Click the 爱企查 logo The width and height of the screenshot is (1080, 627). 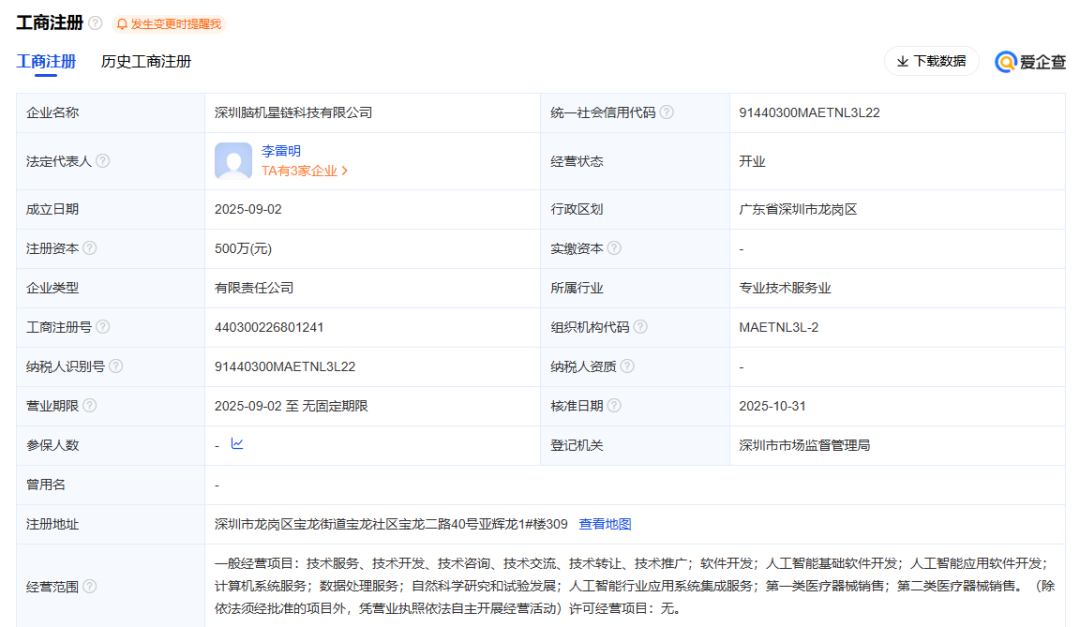[1028, 61]
